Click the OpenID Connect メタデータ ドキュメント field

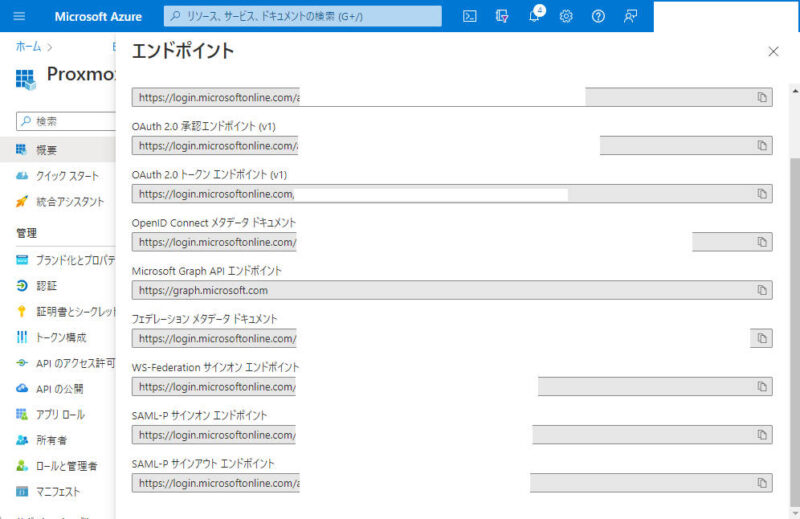(x=452, y=242)
